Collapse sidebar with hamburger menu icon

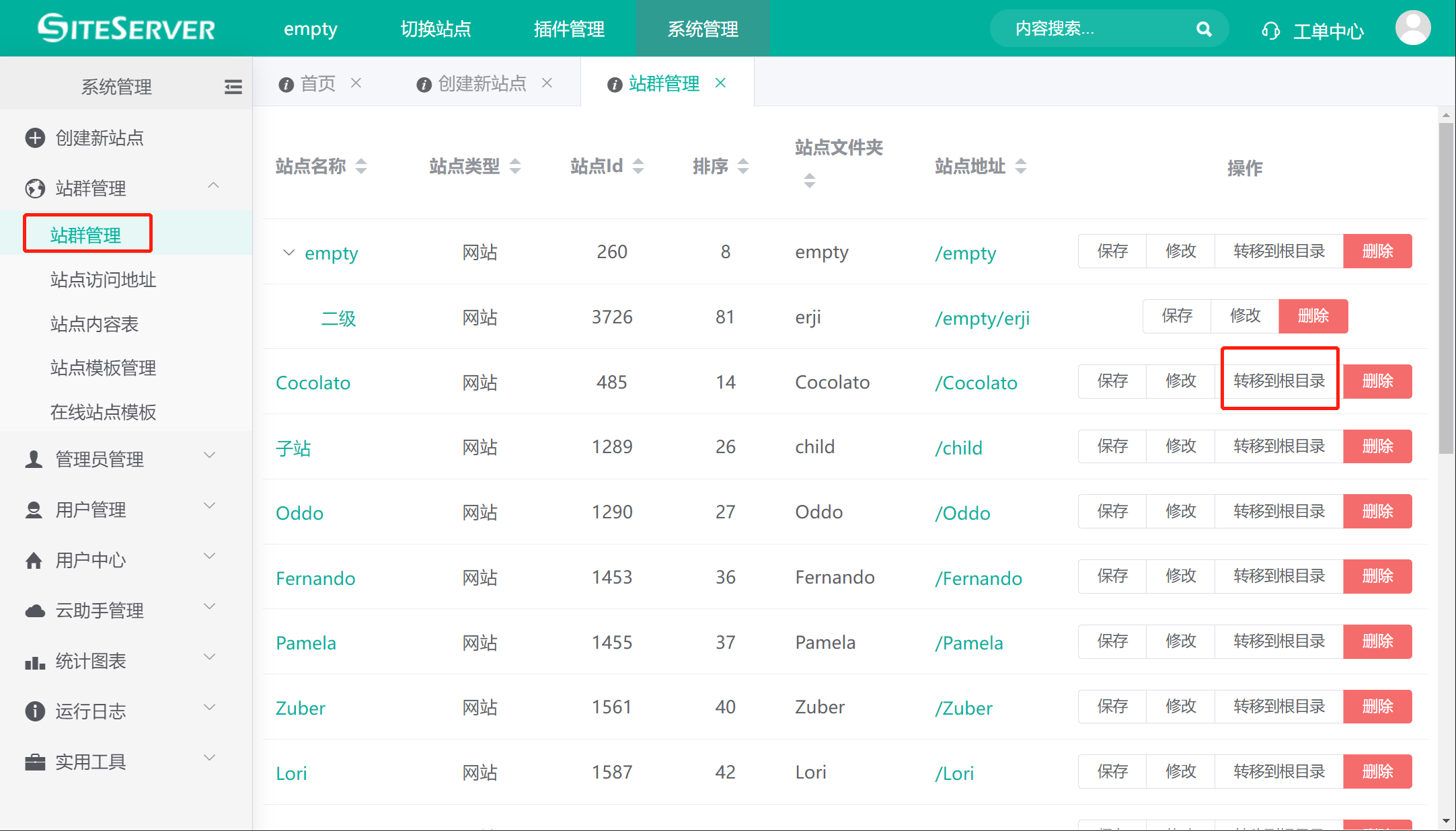233,87
